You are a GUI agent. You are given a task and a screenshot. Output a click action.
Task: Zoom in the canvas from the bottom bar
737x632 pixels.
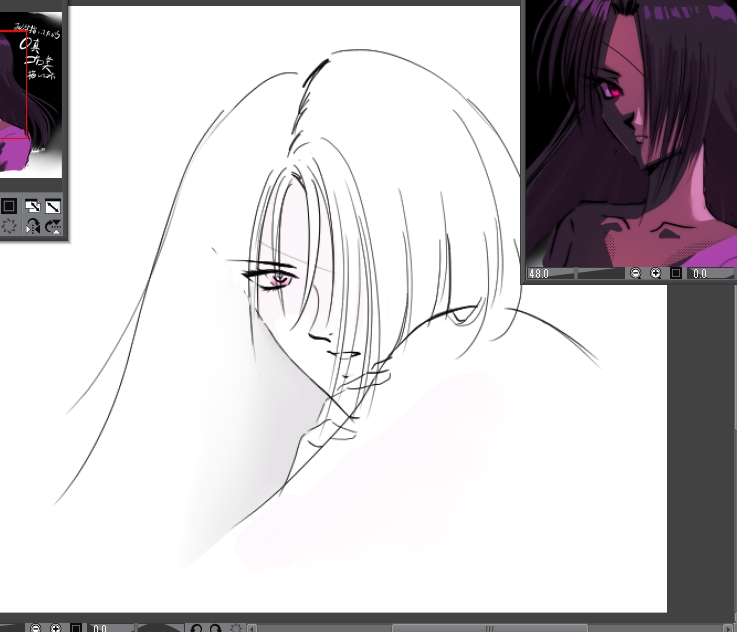click(x=56, y=628)
